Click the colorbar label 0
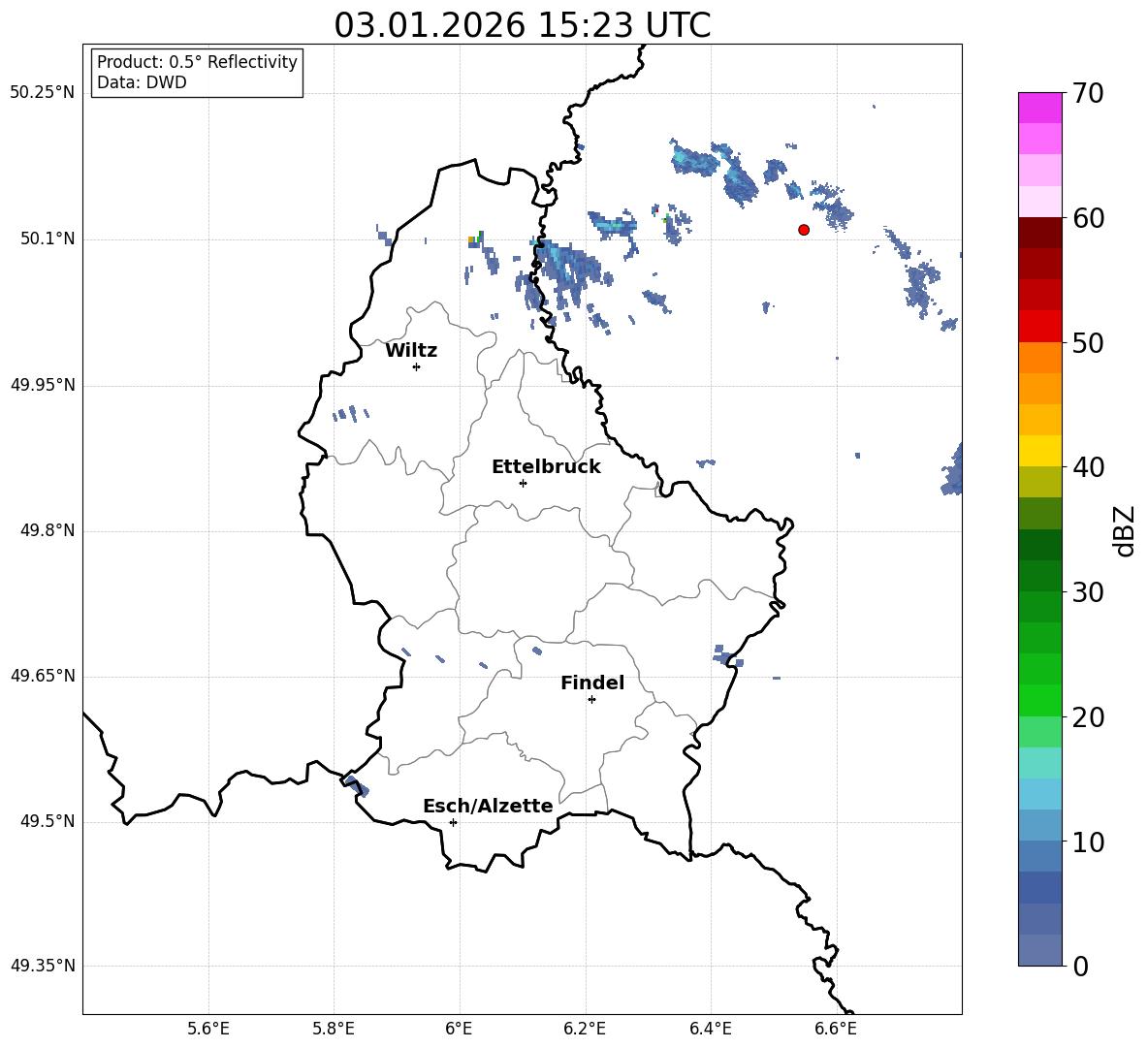 click(x=1081, y=966)
